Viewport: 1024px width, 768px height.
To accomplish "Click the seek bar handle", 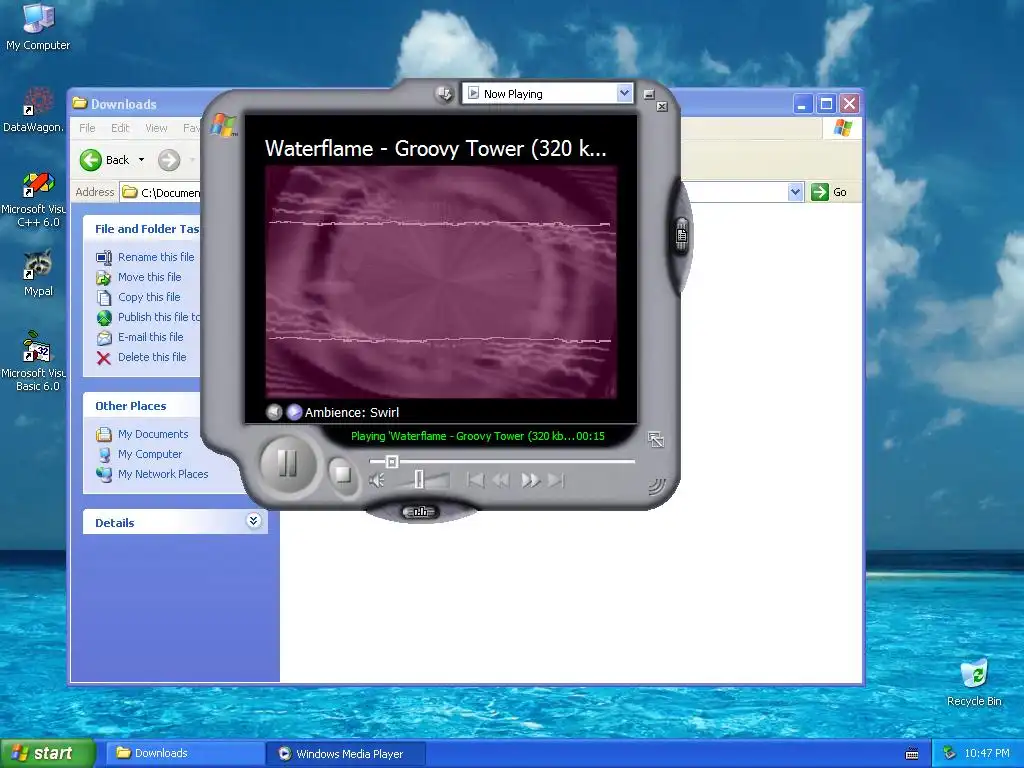I will [x=391, y=462].
